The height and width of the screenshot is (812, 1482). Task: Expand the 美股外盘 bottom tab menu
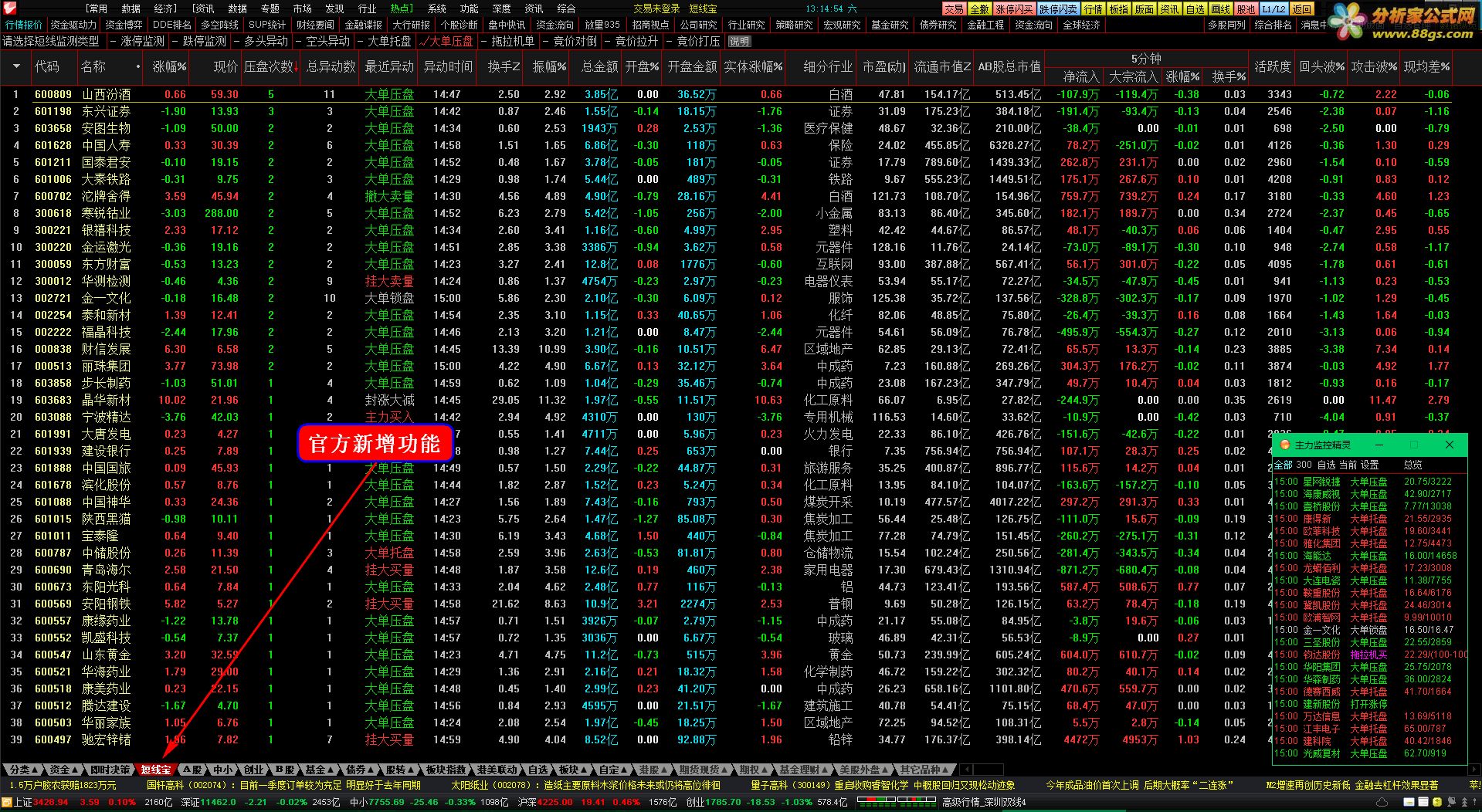864,770
